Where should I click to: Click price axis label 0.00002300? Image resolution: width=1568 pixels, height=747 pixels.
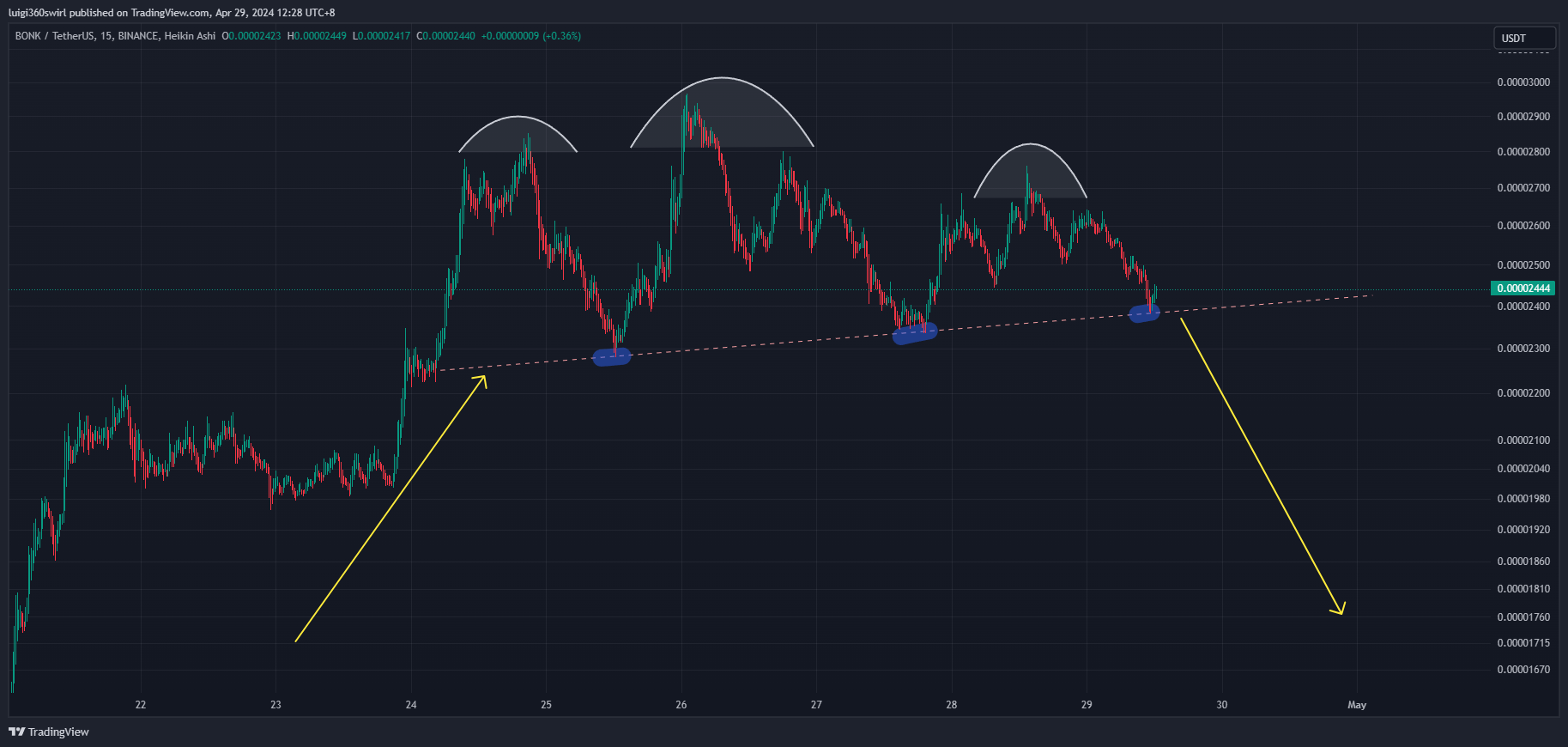click(1523, 349)
